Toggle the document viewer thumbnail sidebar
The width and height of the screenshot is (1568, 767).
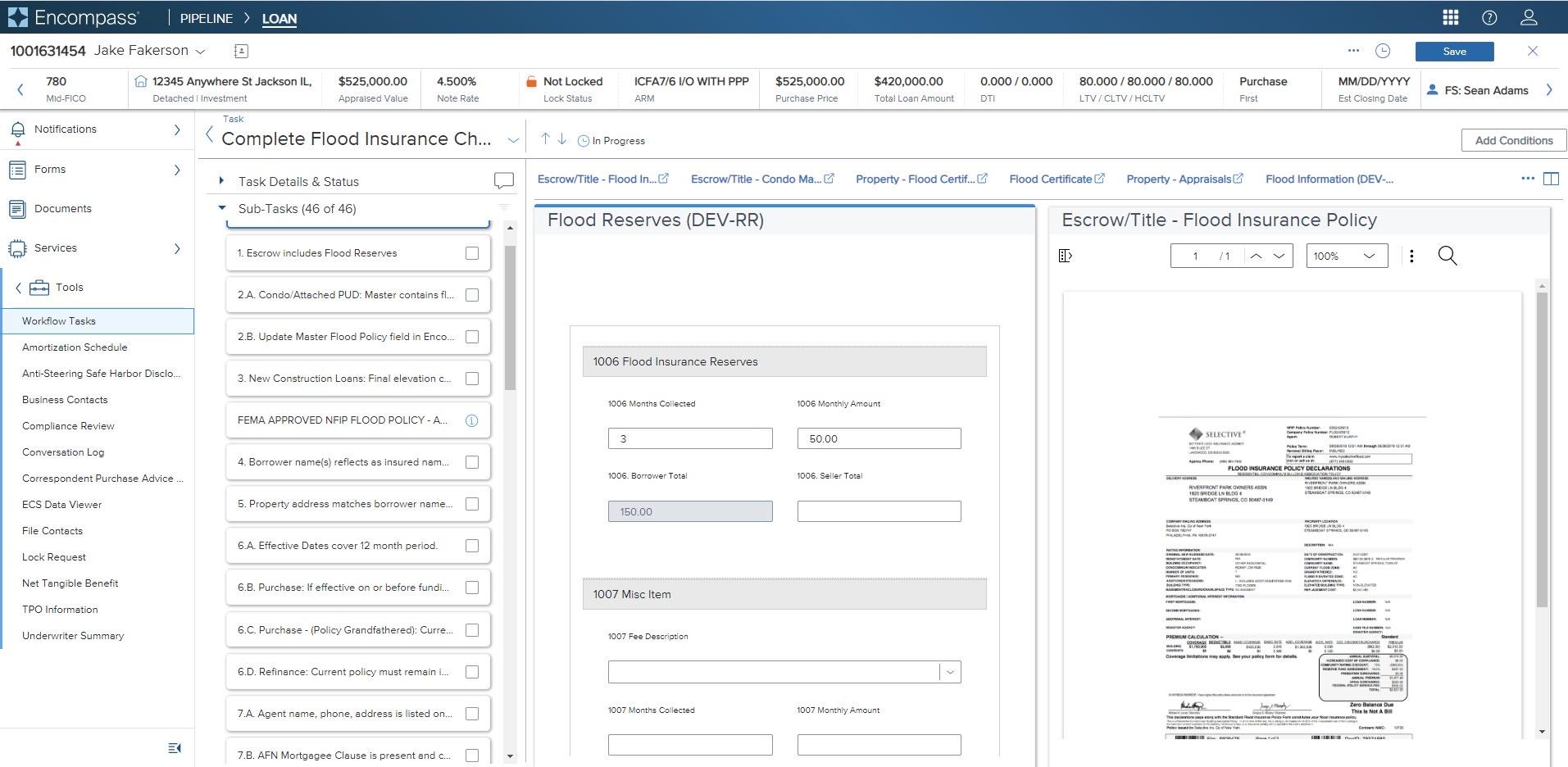click(1066, 256)
